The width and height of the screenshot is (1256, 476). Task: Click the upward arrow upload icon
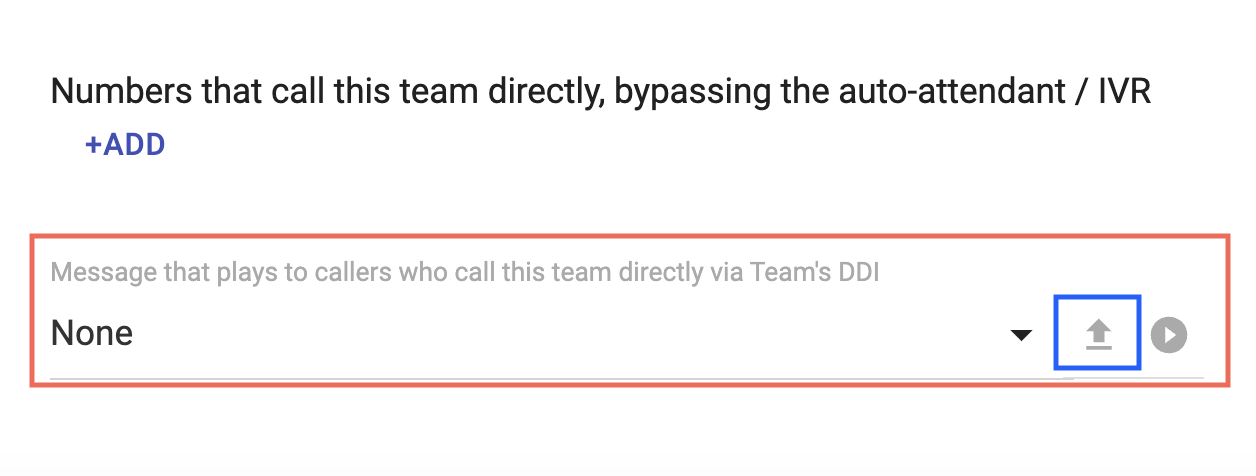(x=1099, y=334)
